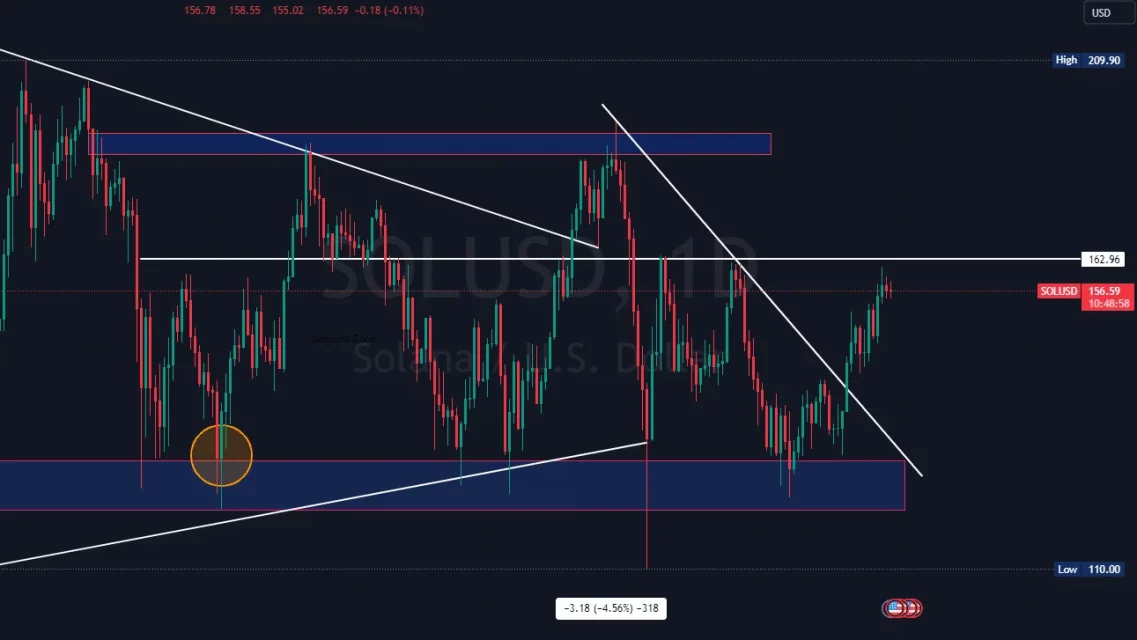Screen dimensions: 1137x640
Task: Click the 158.55 high value in header
Action: pos(244,10)
